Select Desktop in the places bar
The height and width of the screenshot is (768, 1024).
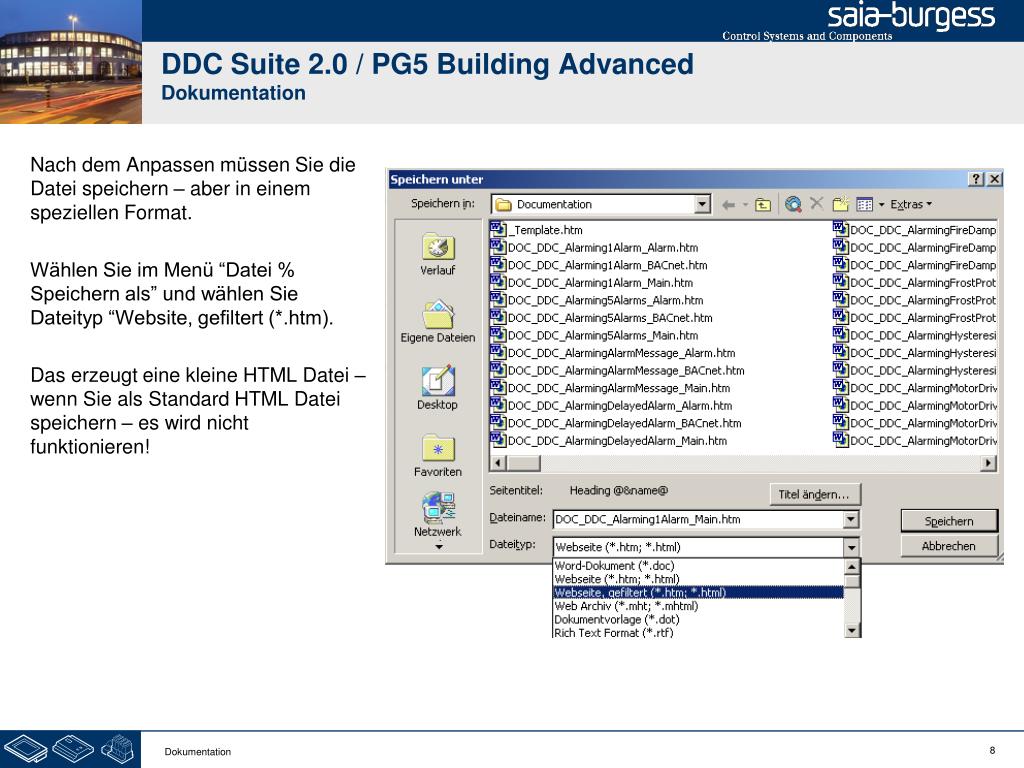[x=438, y=388]
